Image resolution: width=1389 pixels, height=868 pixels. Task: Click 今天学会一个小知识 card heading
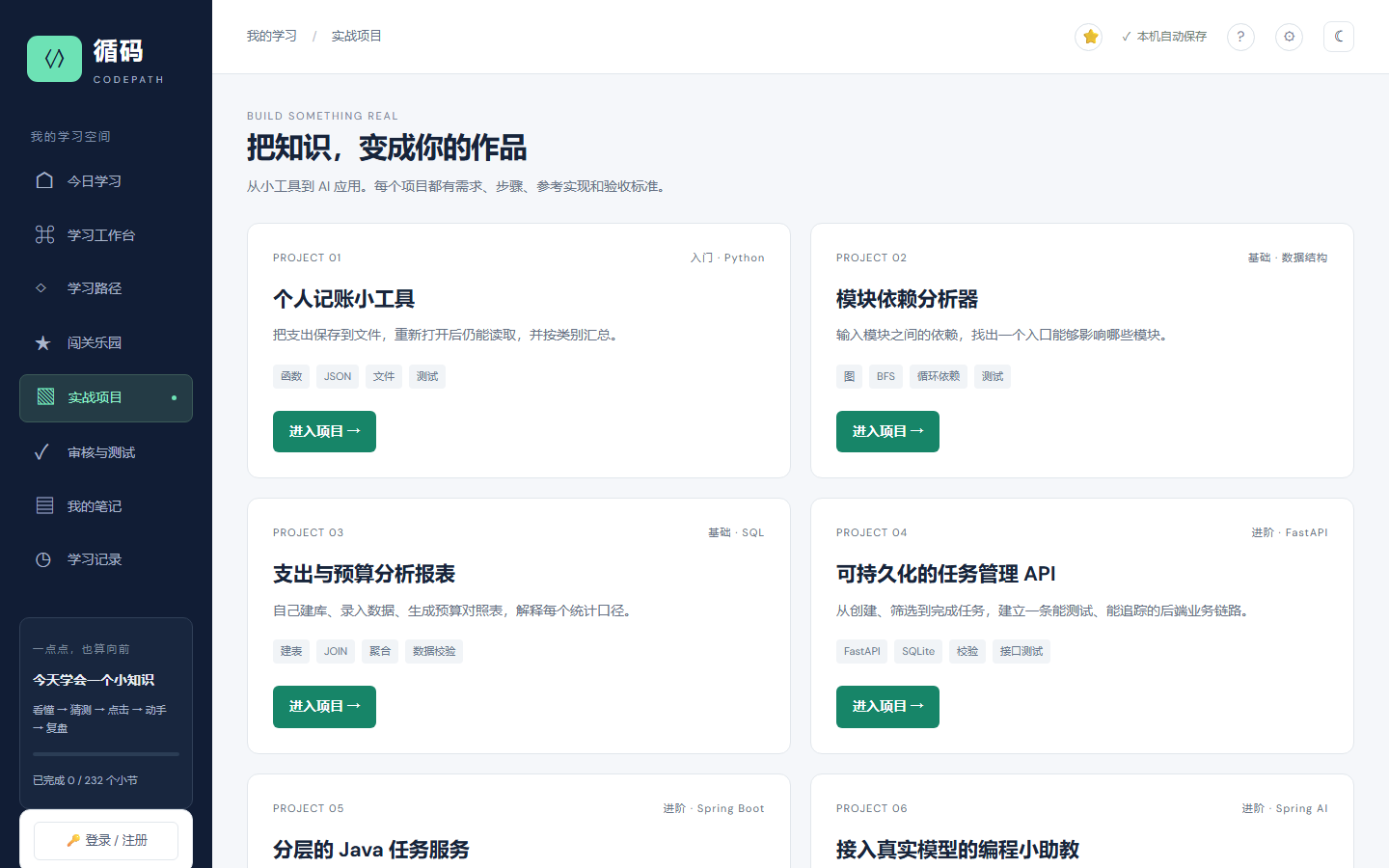[x=94, y=680]
